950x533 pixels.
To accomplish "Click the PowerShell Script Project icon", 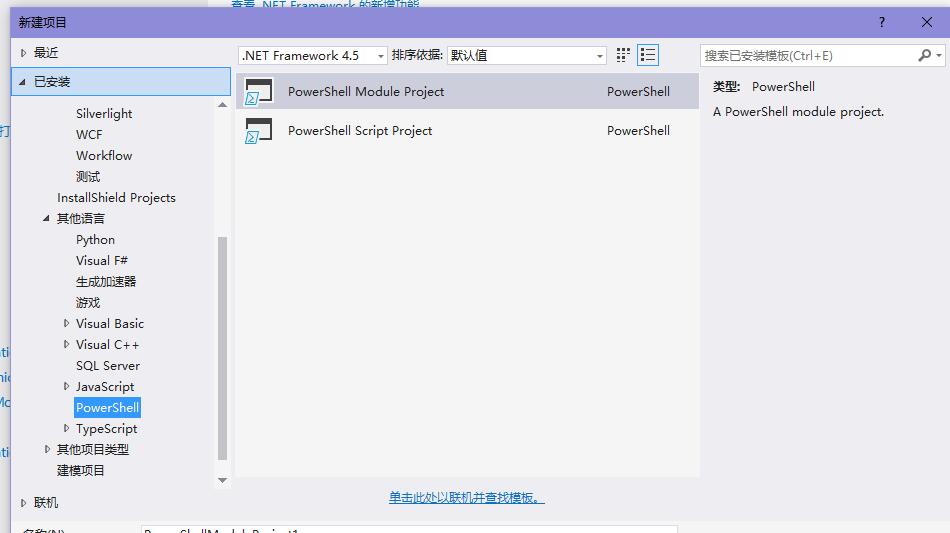I will point(259,131).
